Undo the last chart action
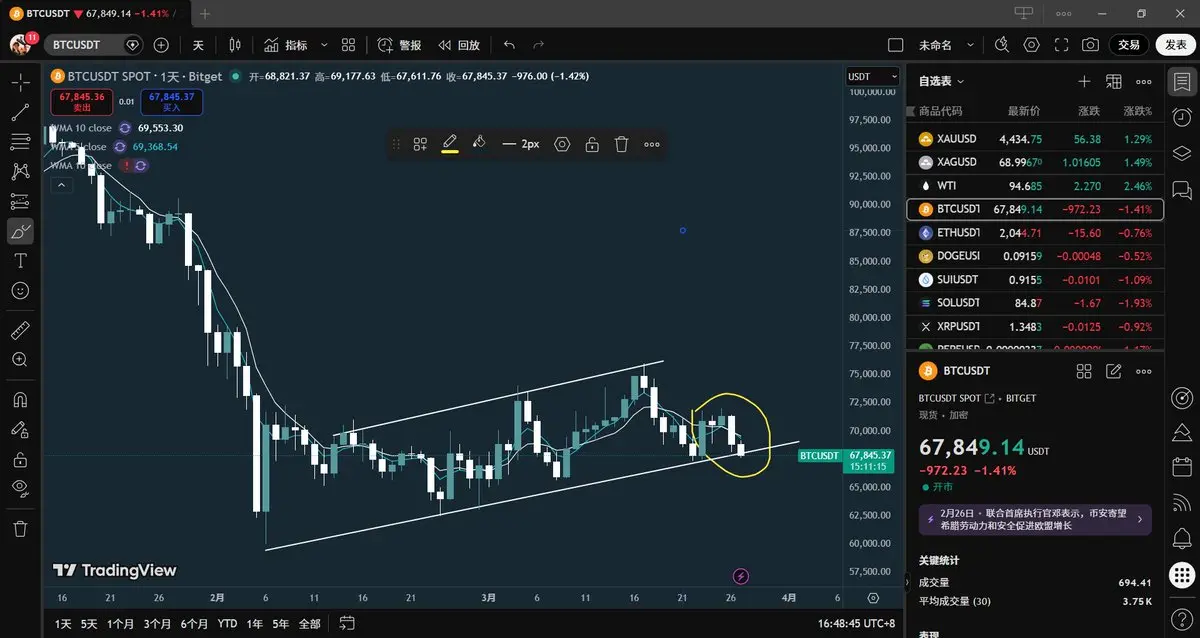 click(x=510, y=45)
